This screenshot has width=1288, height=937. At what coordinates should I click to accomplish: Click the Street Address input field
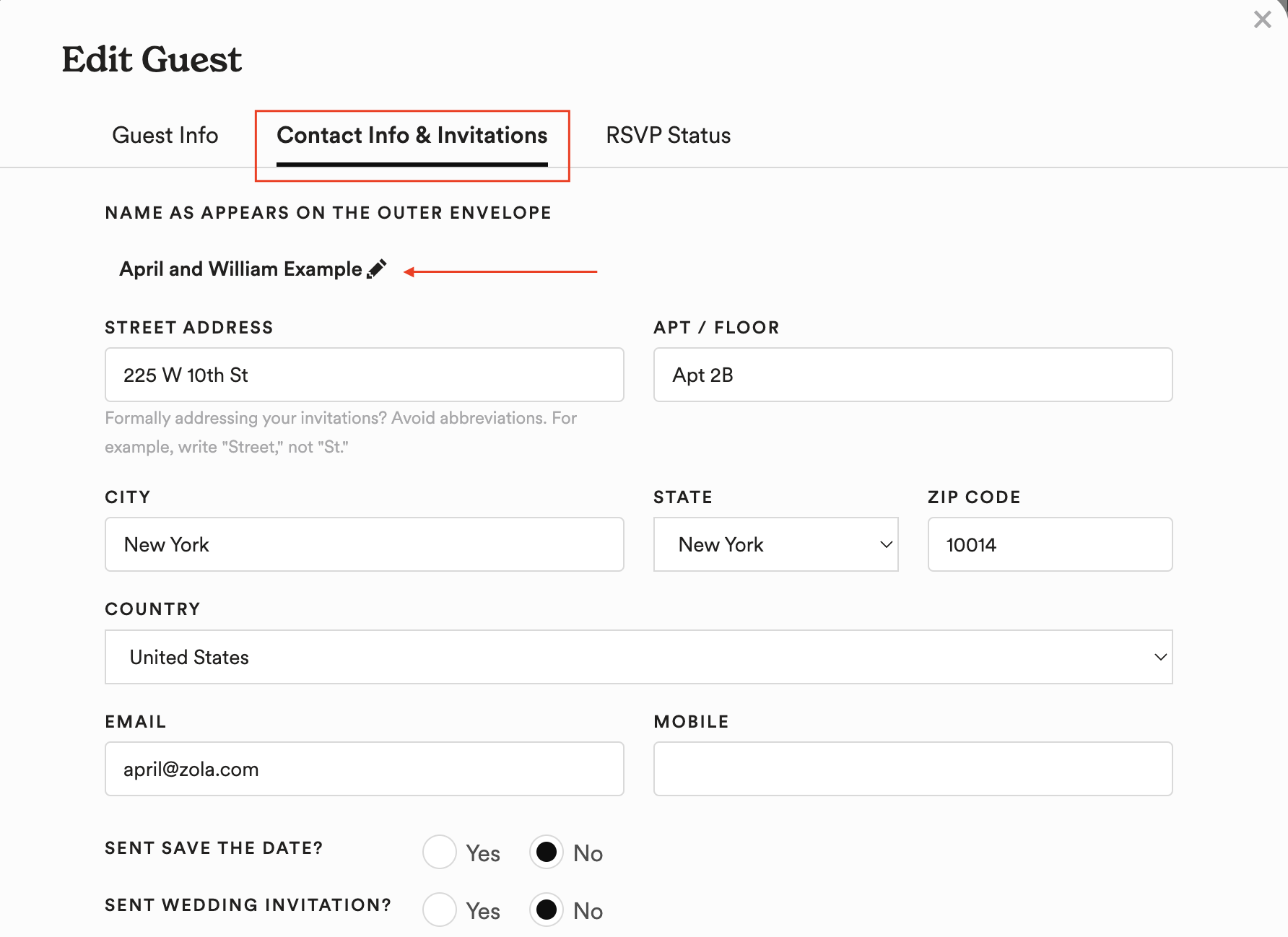pos(365,375)
